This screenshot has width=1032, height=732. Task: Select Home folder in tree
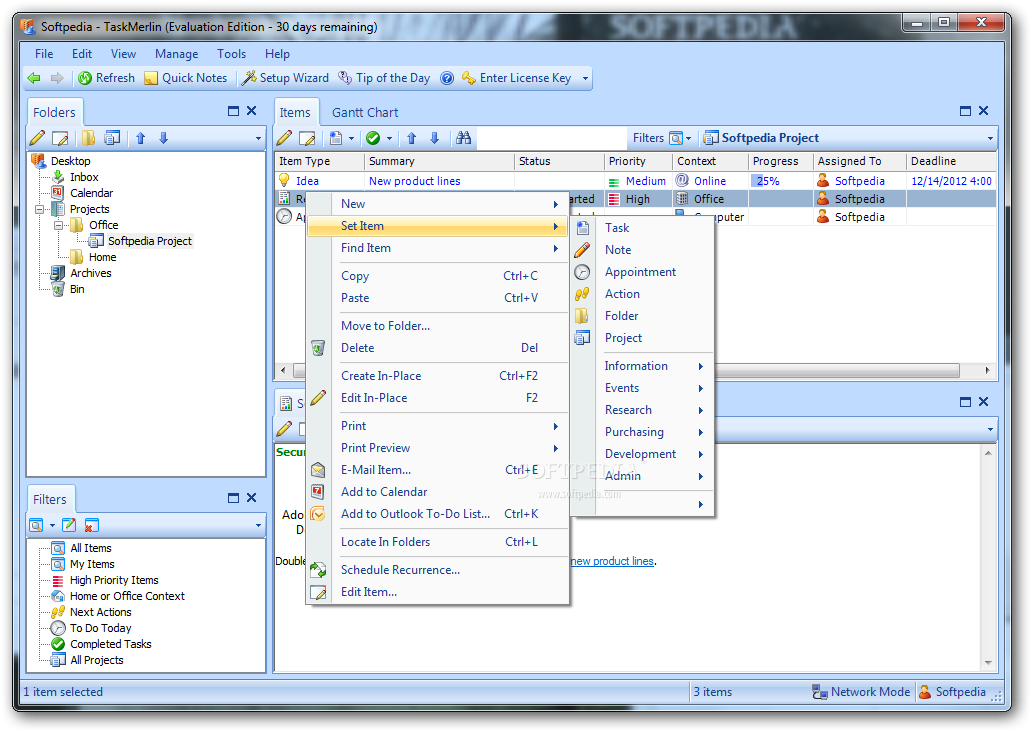click(x=103, y=257)
